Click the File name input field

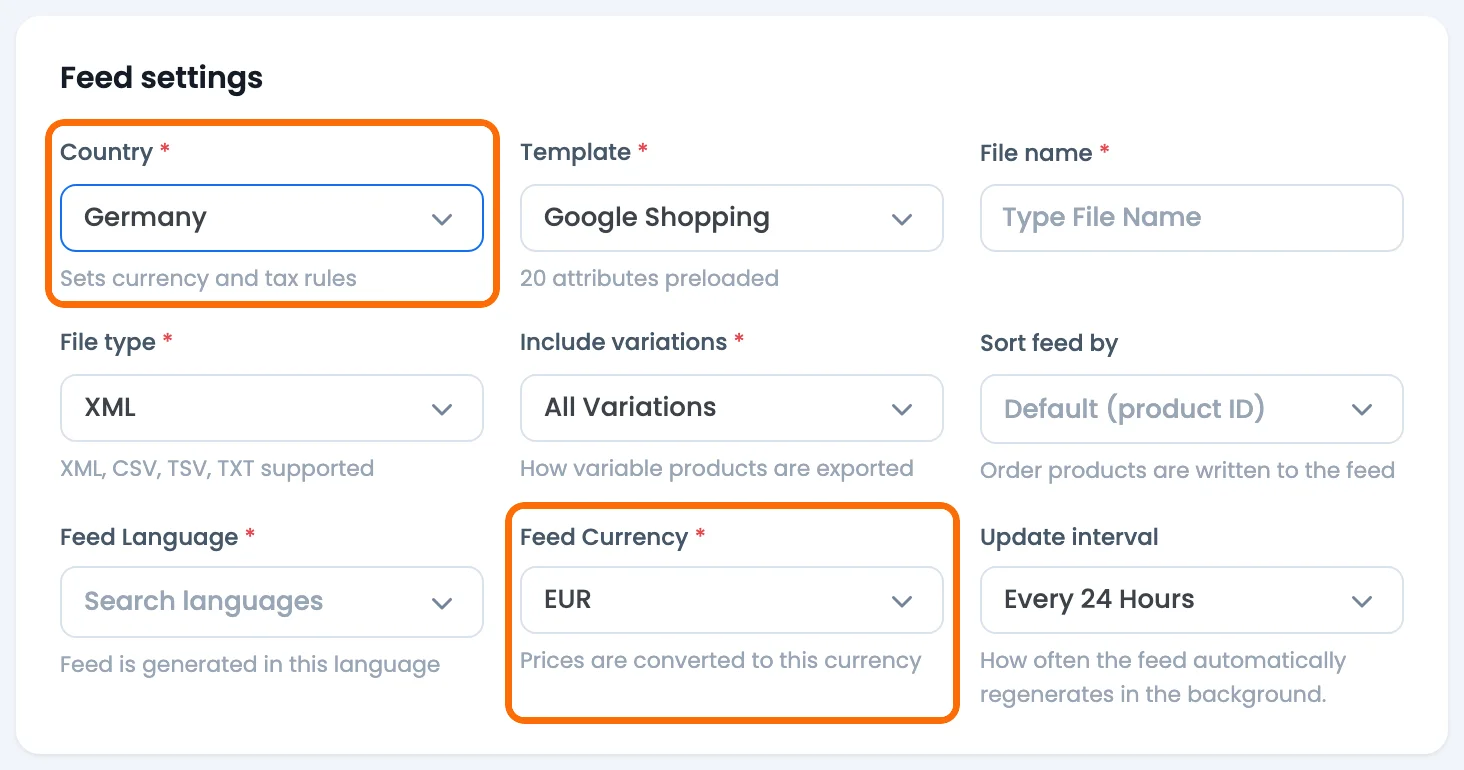pos(1192,218)
